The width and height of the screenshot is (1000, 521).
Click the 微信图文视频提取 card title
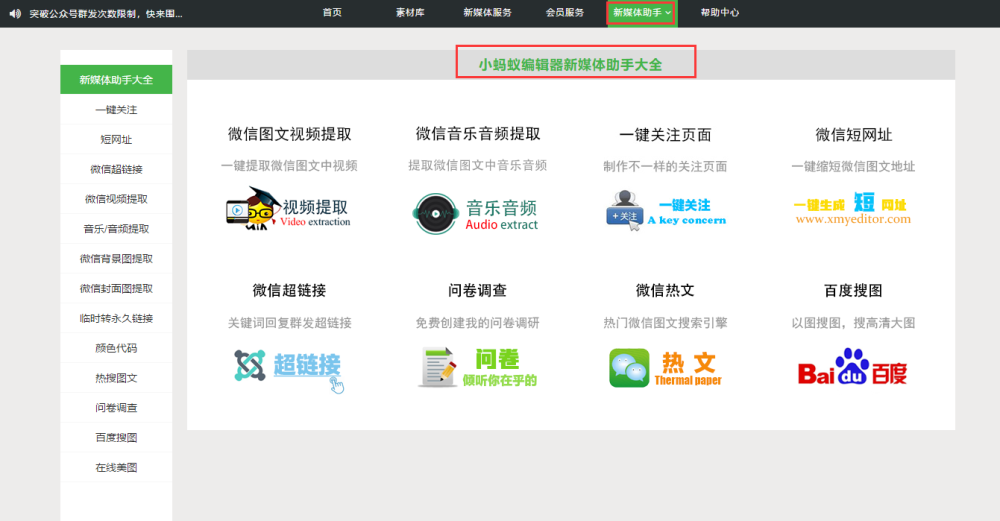290,134
